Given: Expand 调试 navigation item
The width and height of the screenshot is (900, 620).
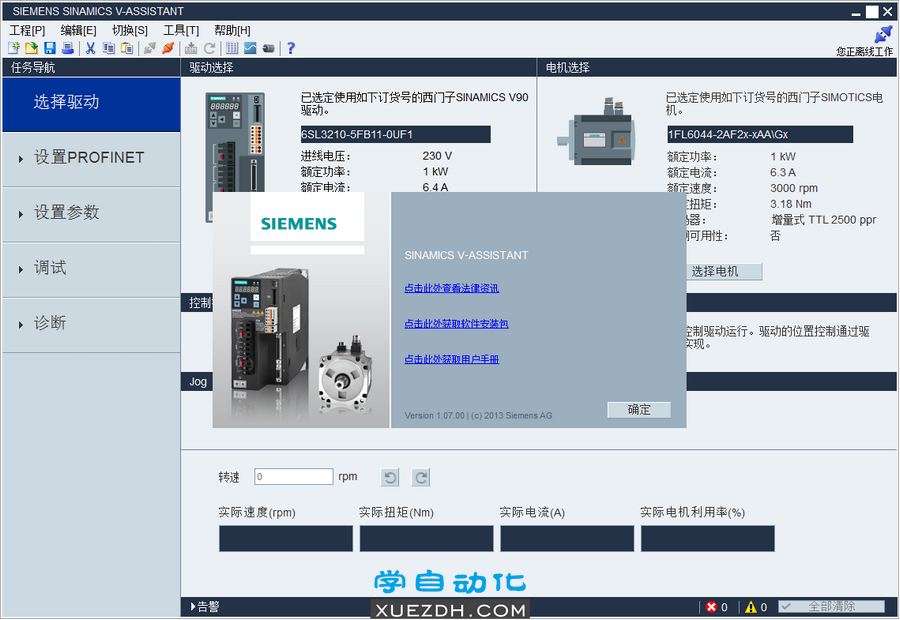Looking at the screenshot, I should 91,269.
